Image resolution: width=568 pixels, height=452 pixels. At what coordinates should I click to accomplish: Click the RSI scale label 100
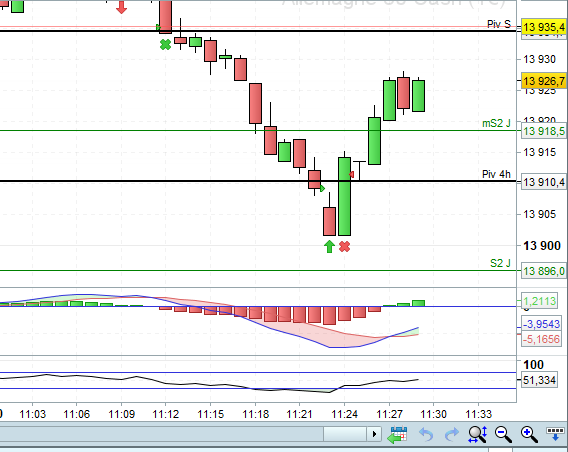tap(533, 364)
